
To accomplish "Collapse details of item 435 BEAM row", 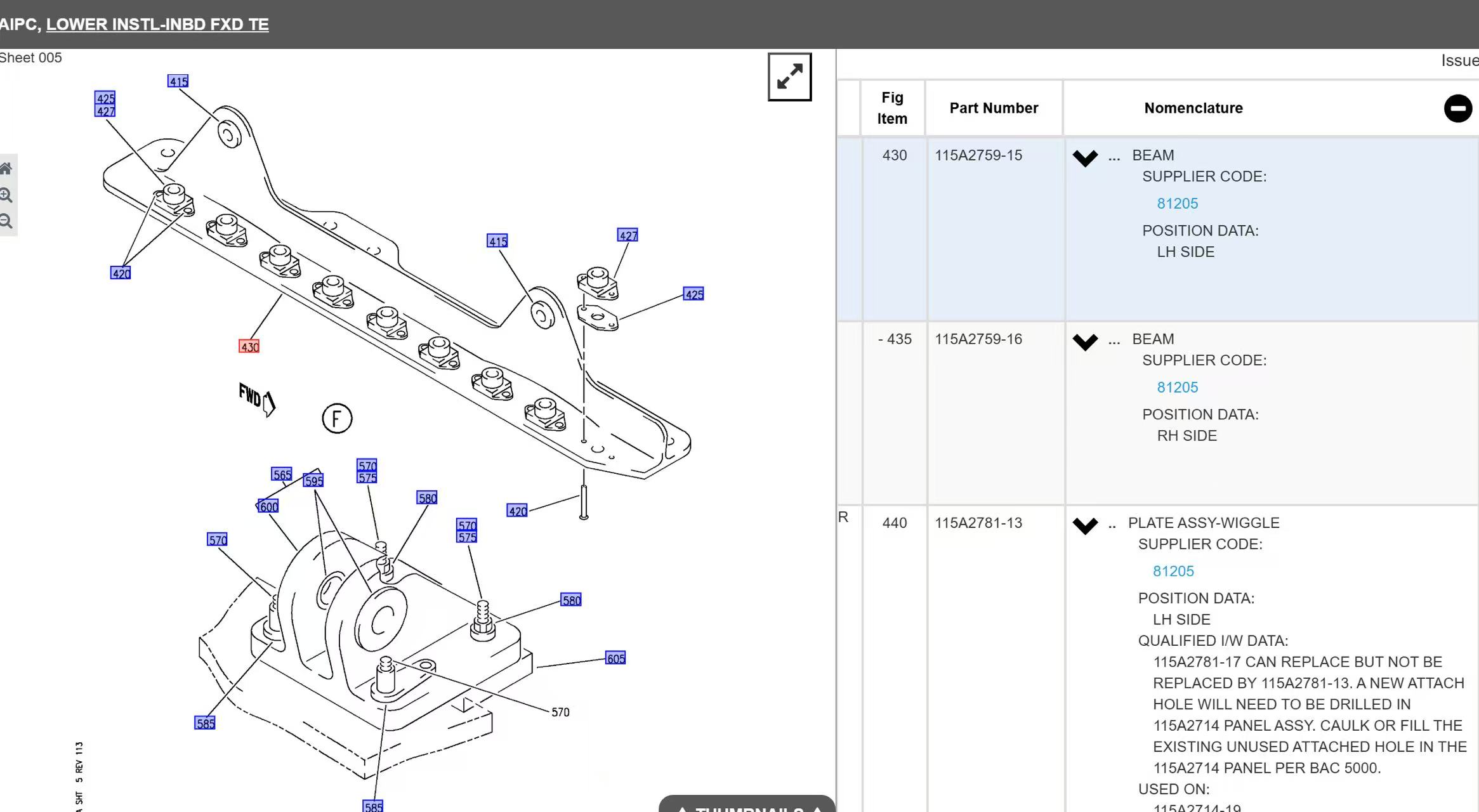I will click(1085, 342).
